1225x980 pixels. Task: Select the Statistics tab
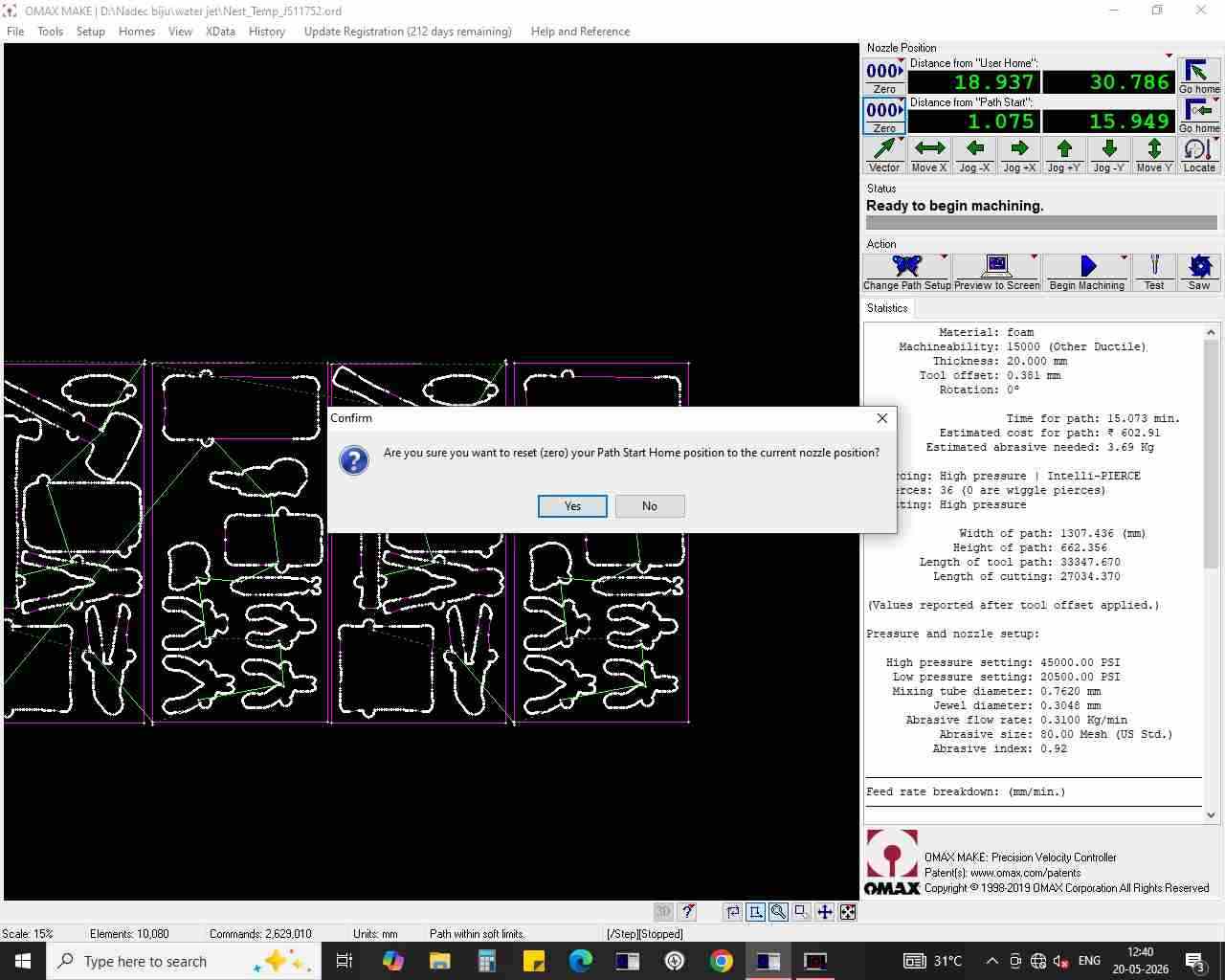click(887, 308)
